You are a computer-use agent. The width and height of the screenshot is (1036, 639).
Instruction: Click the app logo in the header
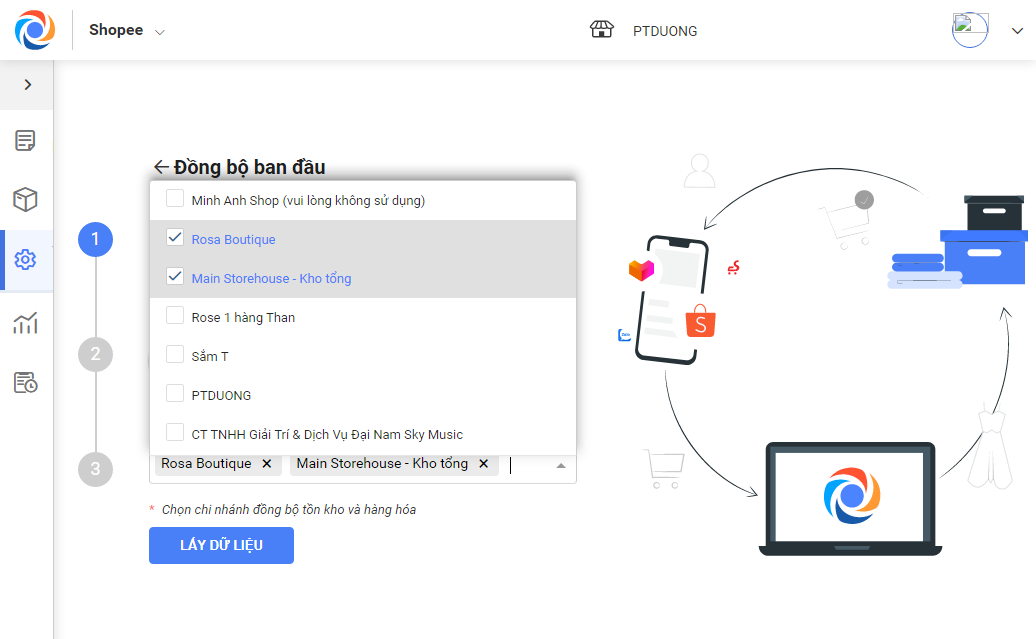[35, 30]
